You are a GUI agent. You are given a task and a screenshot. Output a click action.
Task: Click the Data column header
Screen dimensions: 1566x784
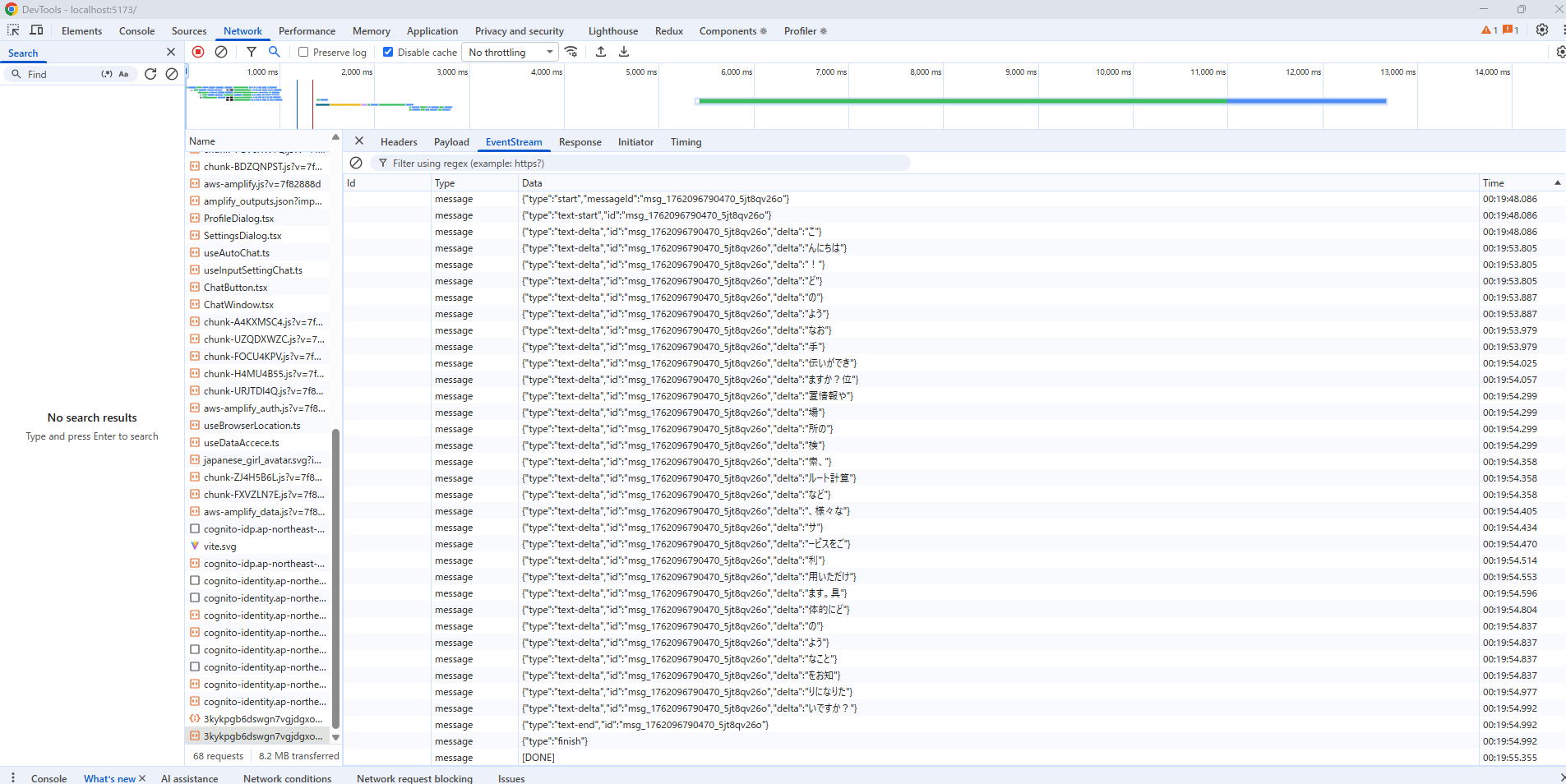[999, 182]
